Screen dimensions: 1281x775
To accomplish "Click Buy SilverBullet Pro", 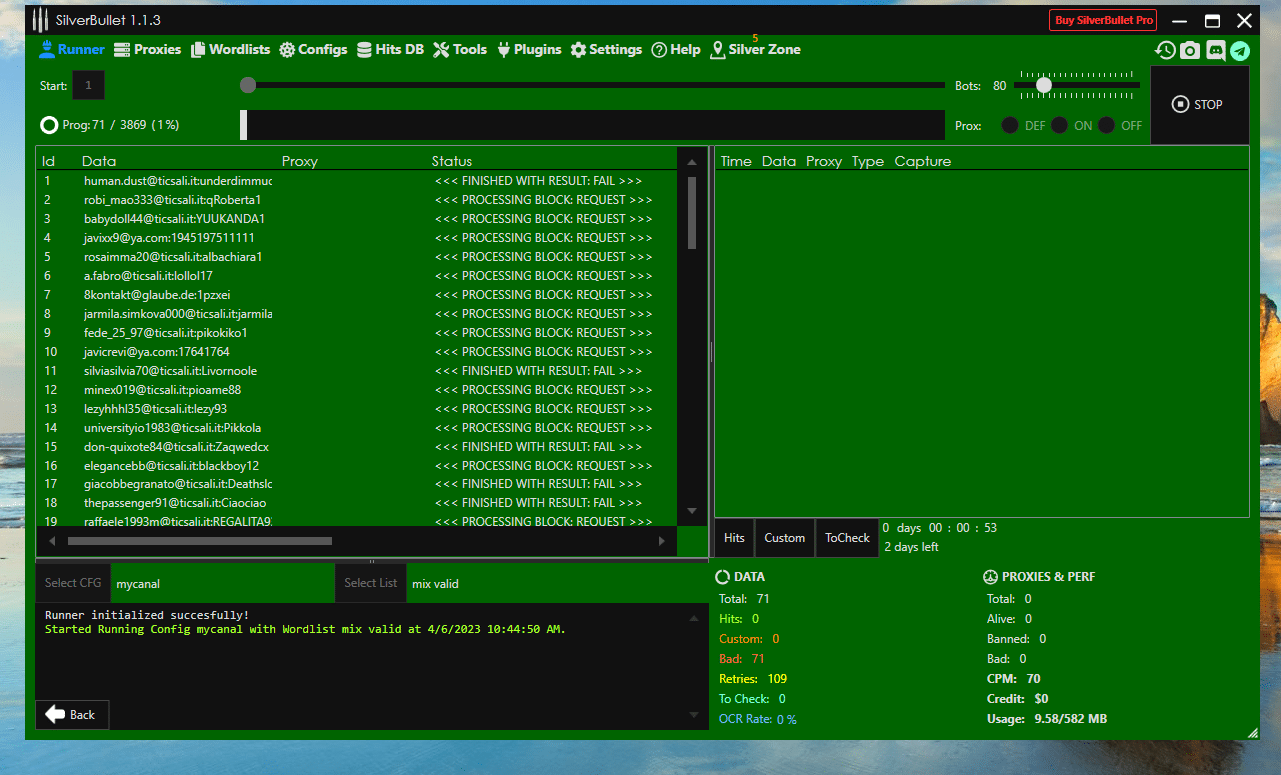I will coord(1103,20).
